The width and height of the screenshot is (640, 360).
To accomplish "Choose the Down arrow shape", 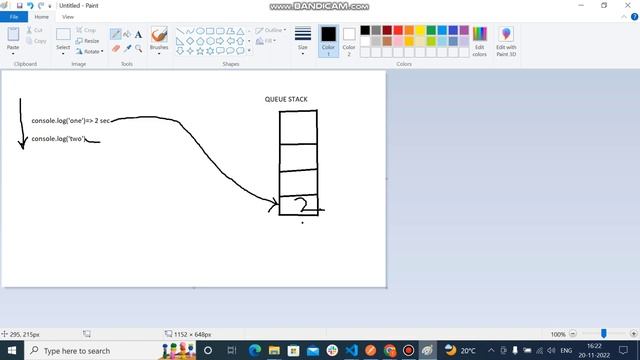I will tap(180, 51).
